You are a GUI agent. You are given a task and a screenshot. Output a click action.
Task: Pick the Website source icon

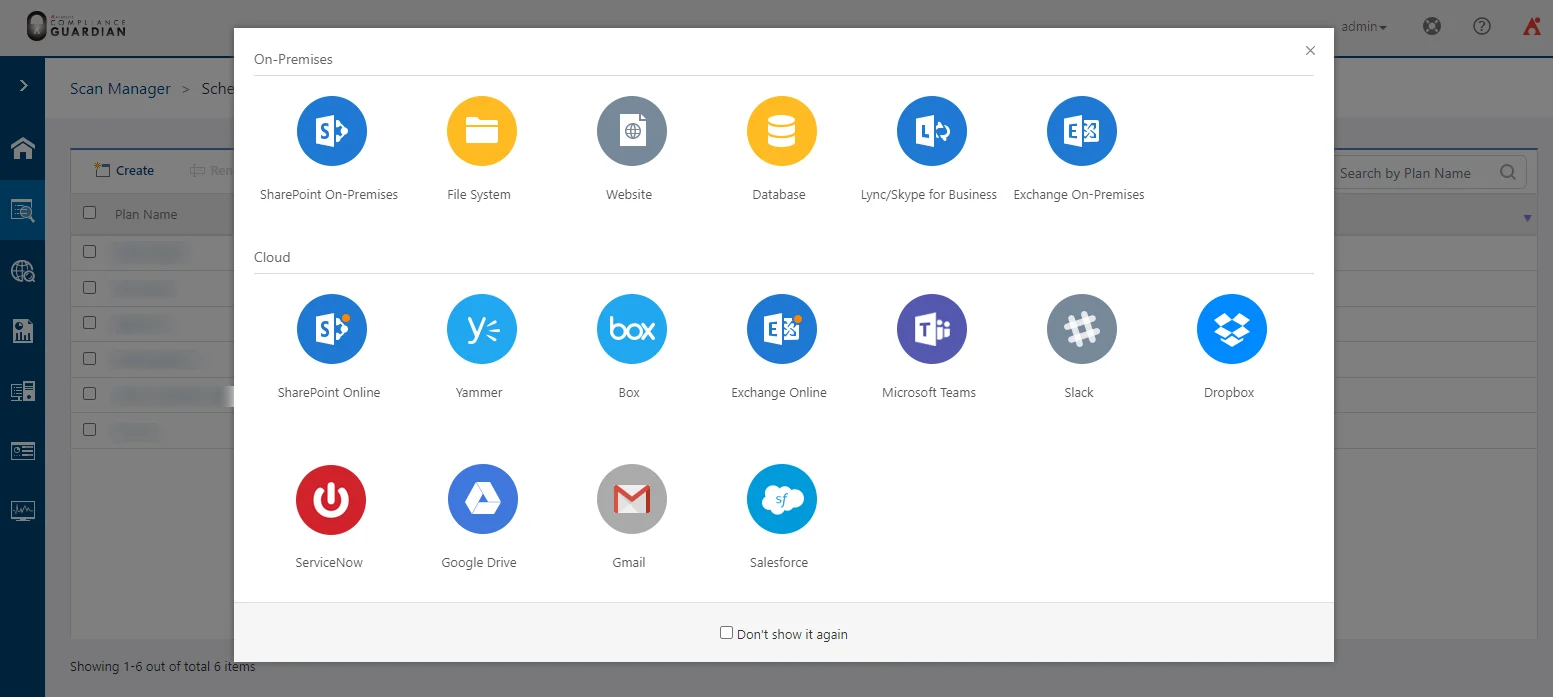pos(631,131)
